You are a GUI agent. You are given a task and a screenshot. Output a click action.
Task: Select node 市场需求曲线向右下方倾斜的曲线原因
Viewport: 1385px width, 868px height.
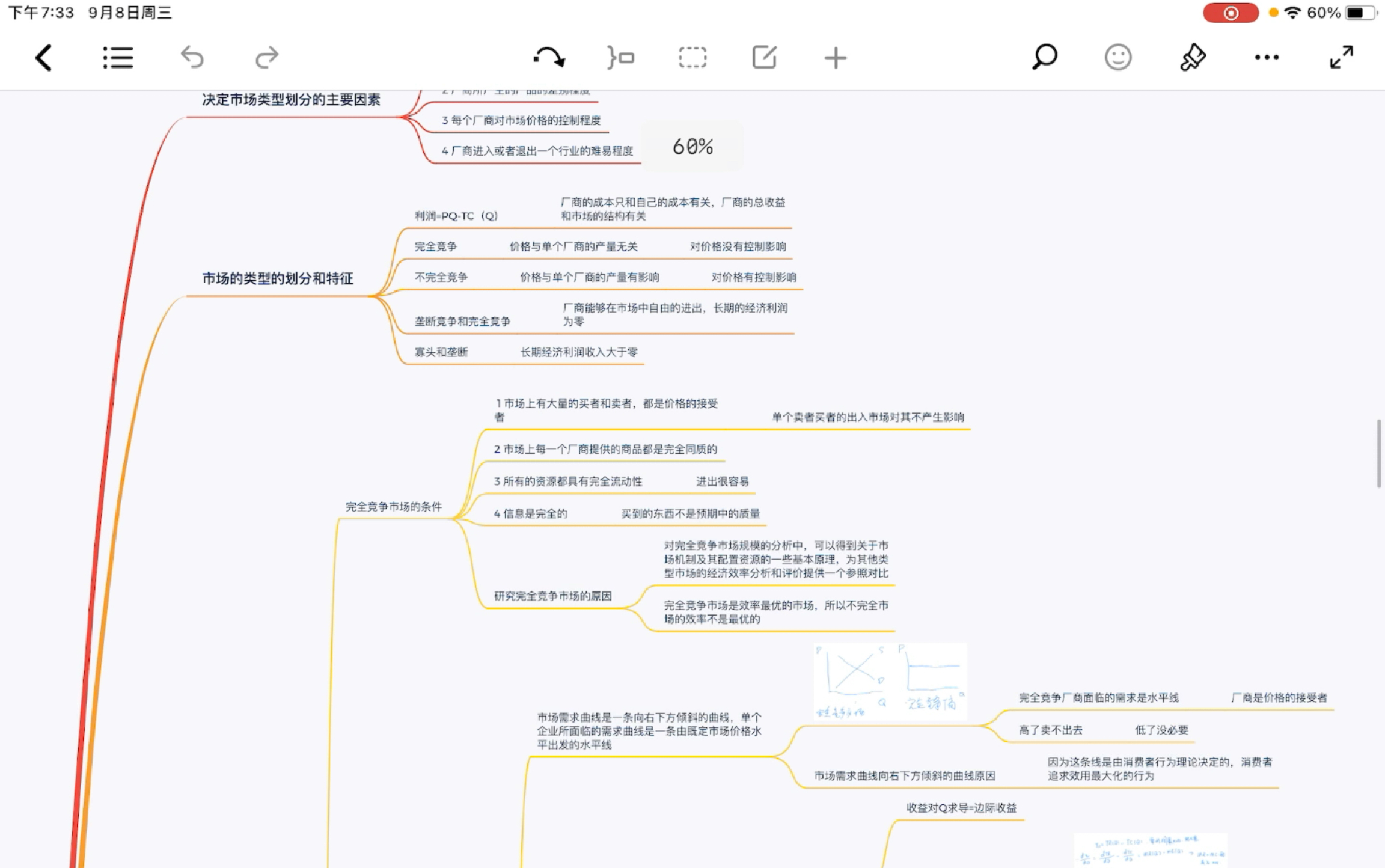(x=905, y=776)
